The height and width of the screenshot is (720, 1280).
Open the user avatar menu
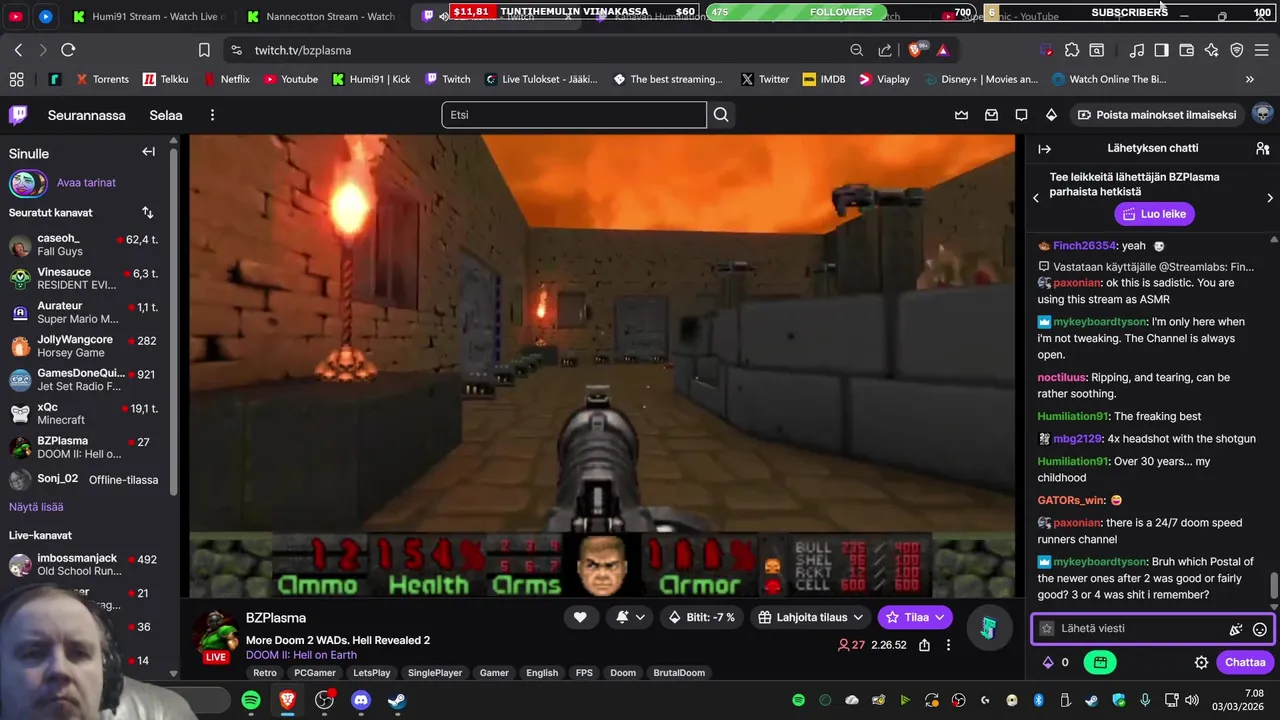(x=1262, y=114)
